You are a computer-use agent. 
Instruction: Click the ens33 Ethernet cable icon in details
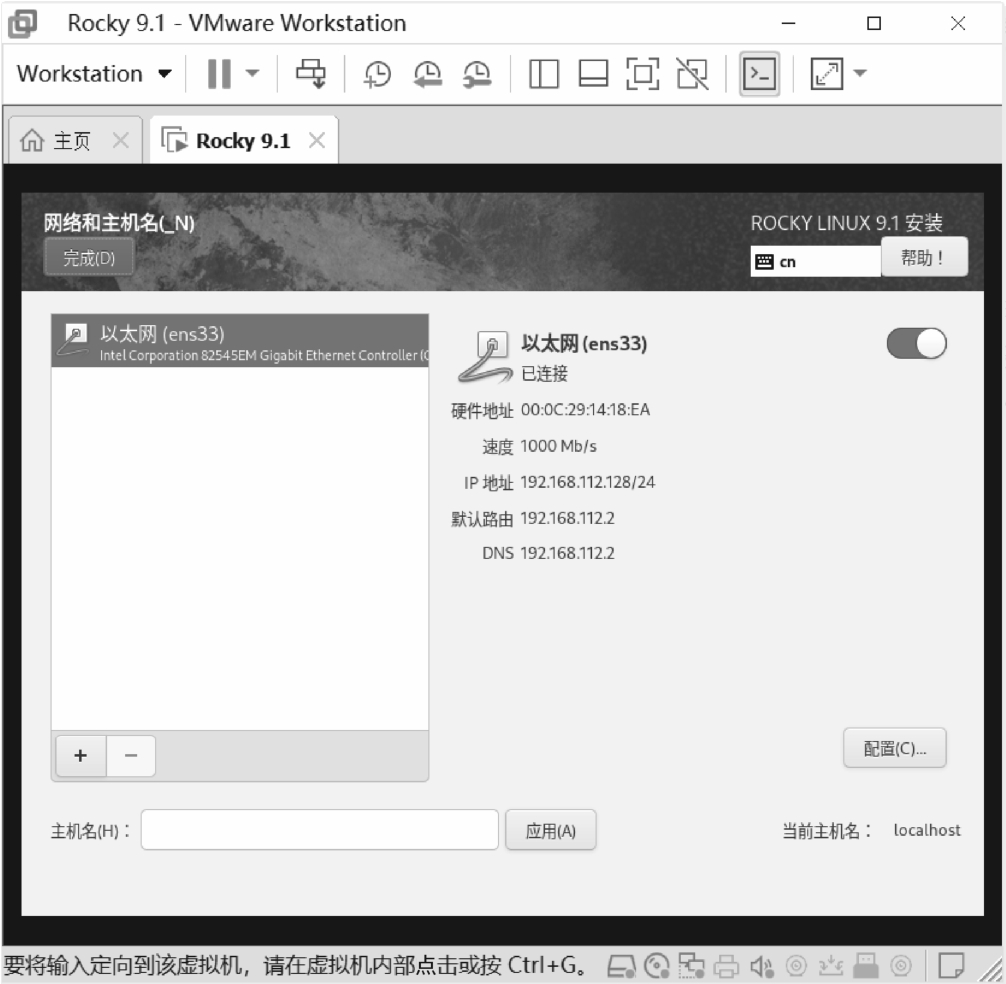click(484, 357)
